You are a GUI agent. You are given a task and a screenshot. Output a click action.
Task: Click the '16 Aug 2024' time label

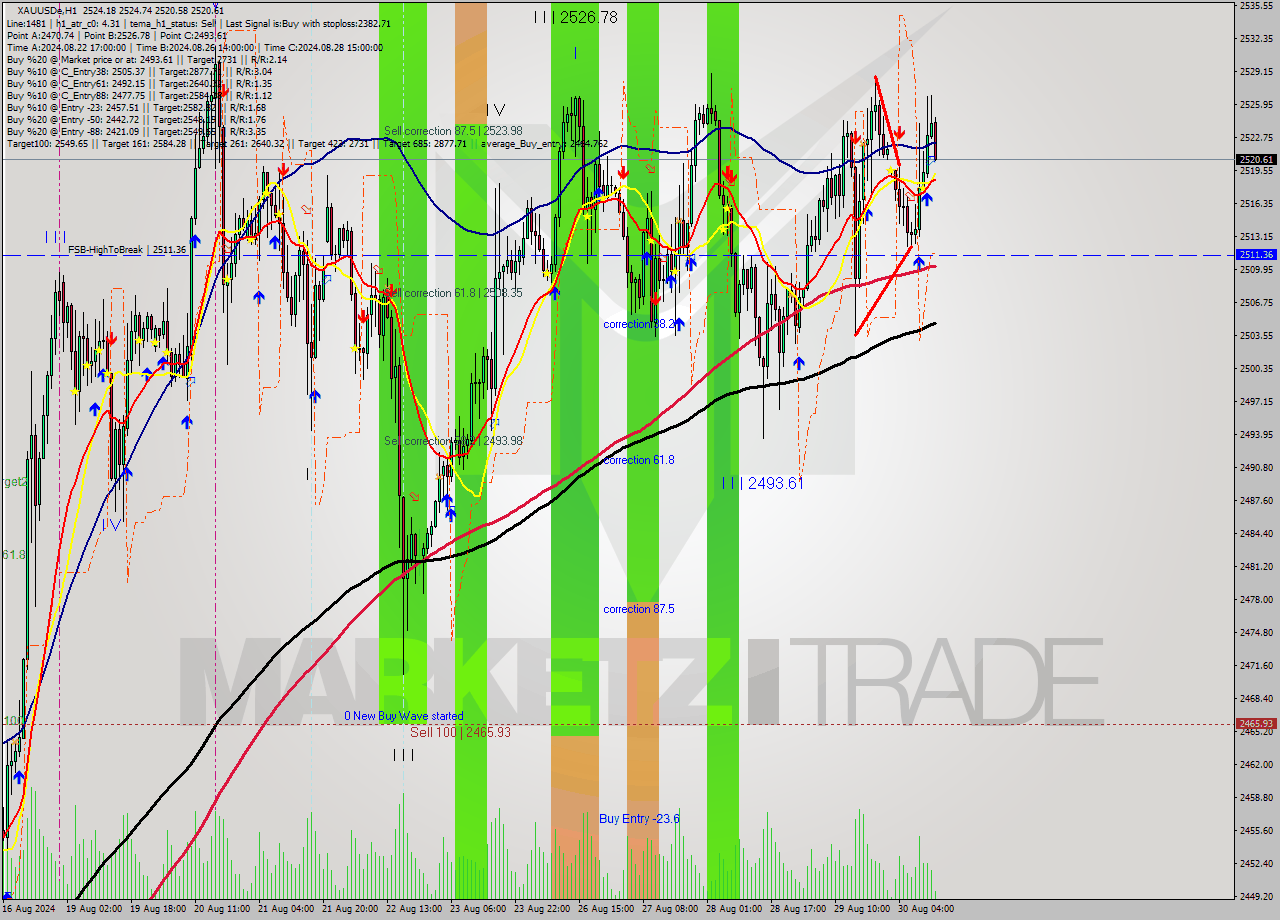(x=28, y=909)
